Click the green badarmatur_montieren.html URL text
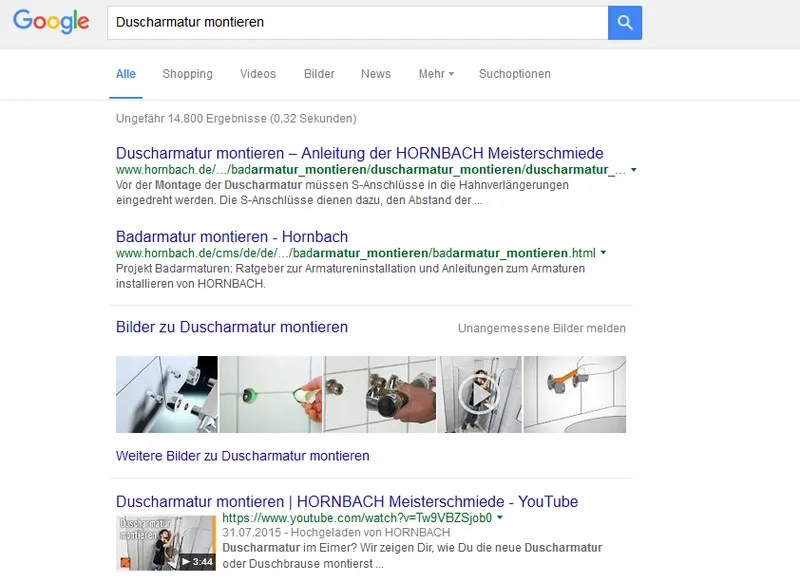The image size is (800, 582). [x=356, y=253]
